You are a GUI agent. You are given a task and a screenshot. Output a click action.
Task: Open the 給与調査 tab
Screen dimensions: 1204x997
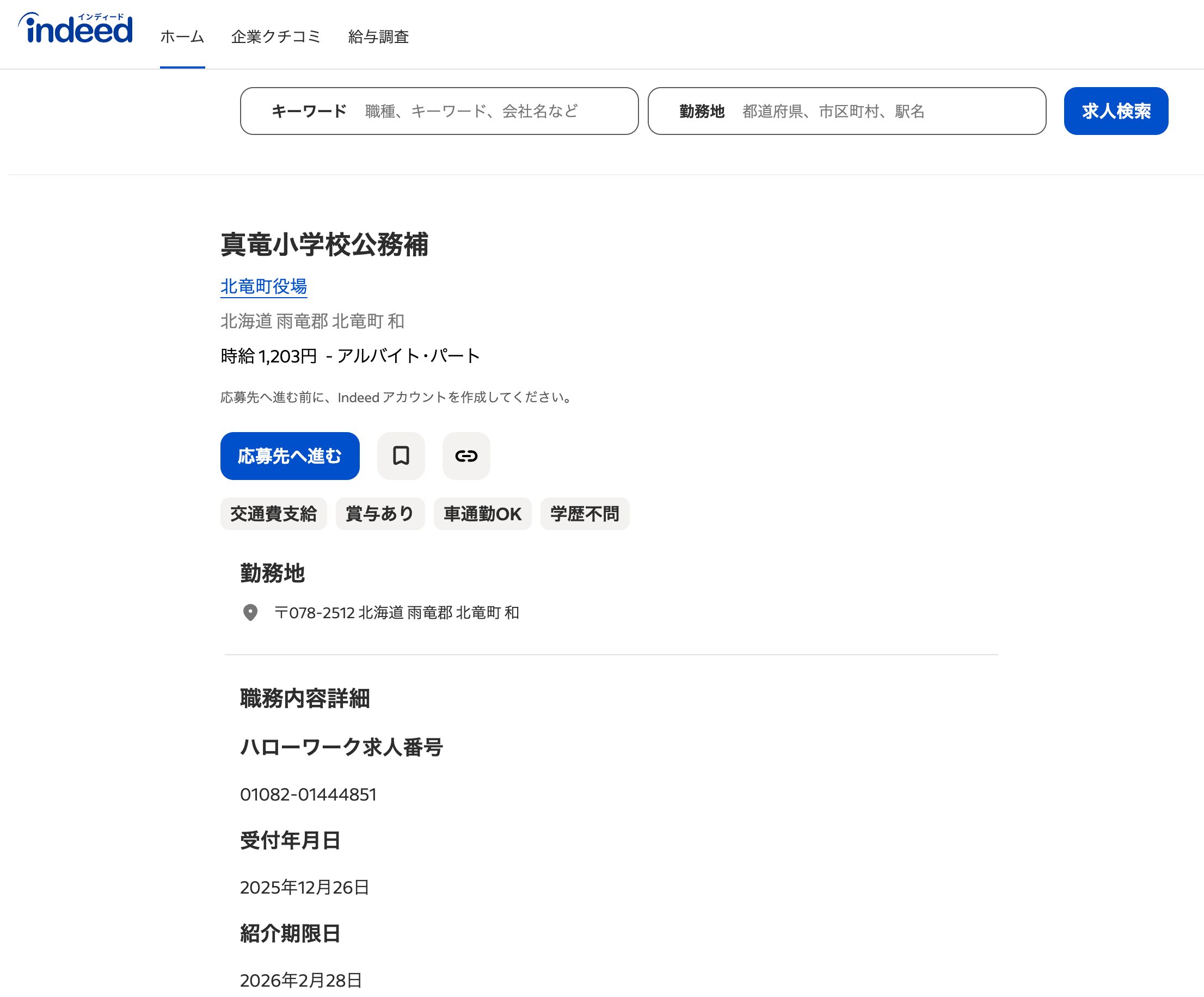point(378,36)
